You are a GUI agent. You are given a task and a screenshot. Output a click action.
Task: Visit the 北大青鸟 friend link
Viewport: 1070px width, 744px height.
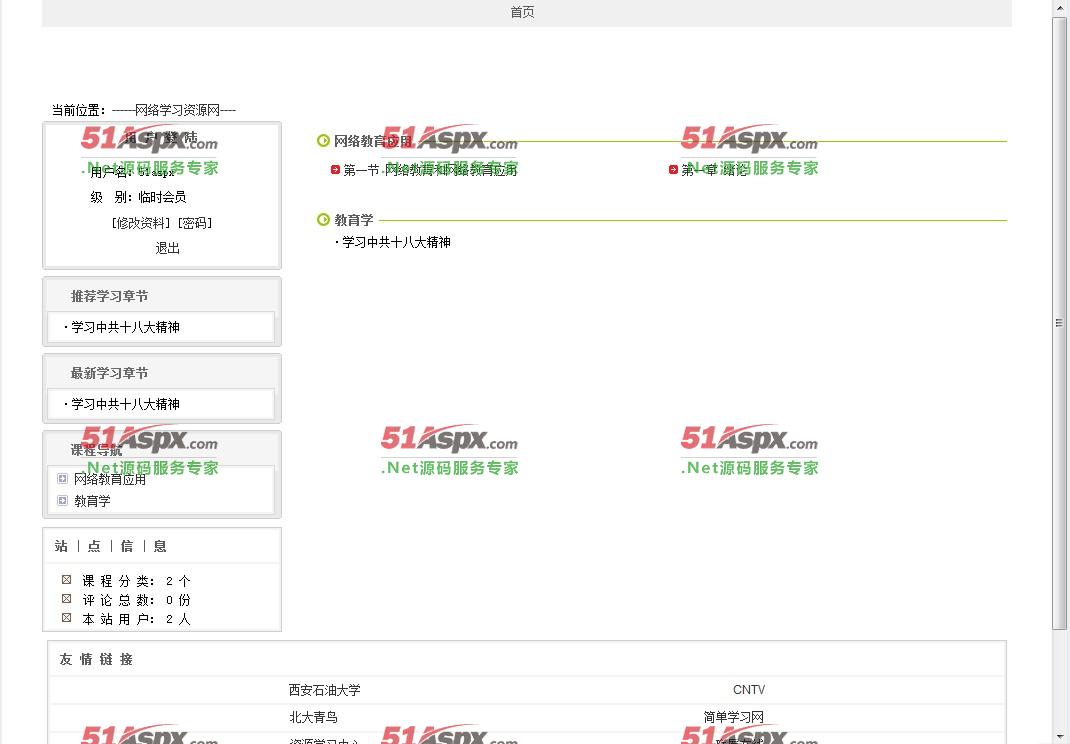[313, 717]
